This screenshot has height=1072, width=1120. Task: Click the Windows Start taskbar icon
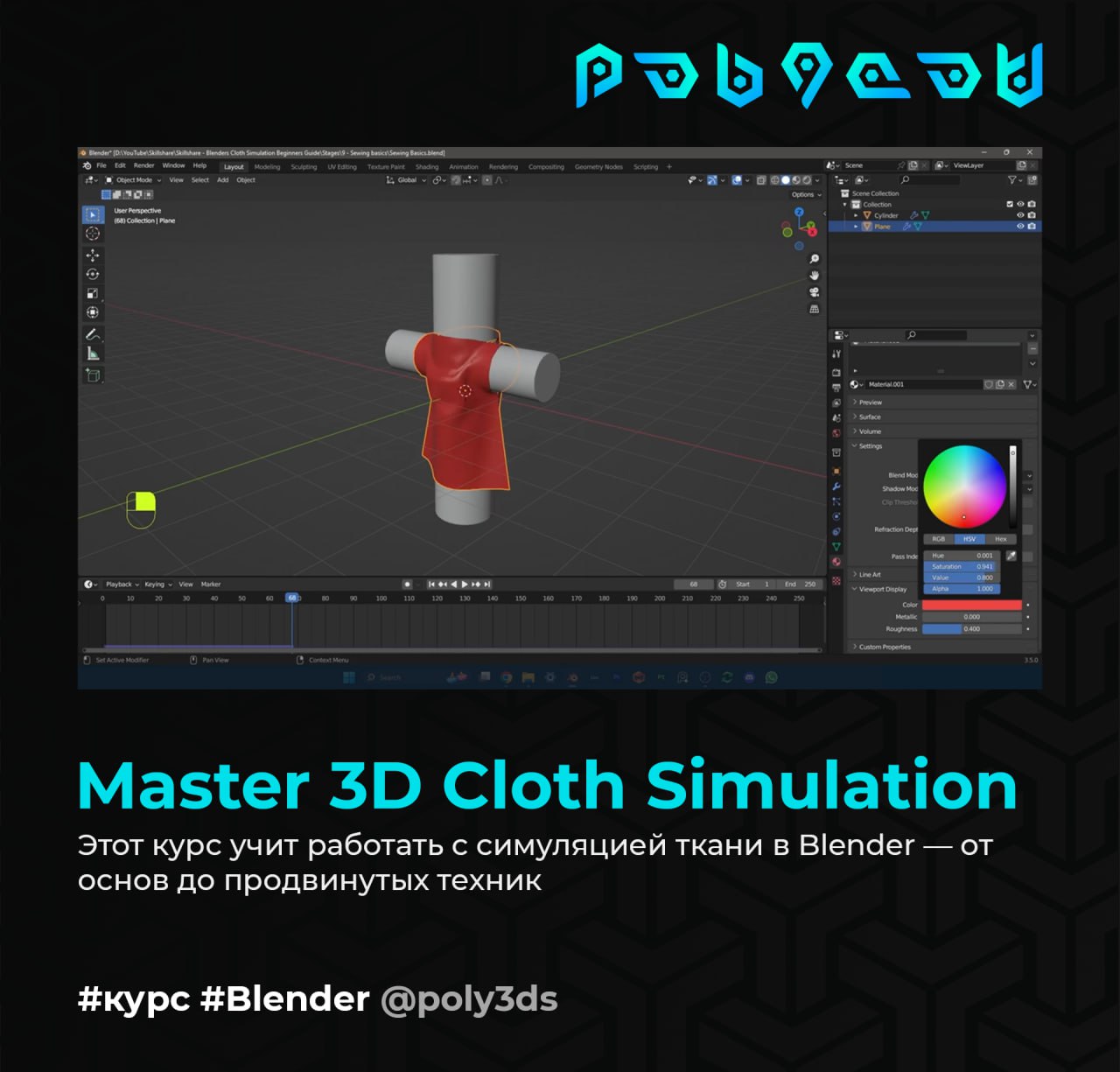tap(349, 677)
